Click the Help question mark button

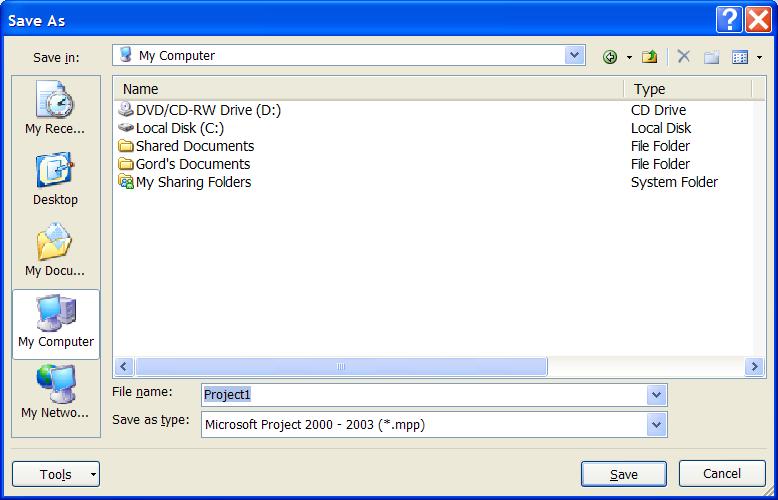coord(729,20)
